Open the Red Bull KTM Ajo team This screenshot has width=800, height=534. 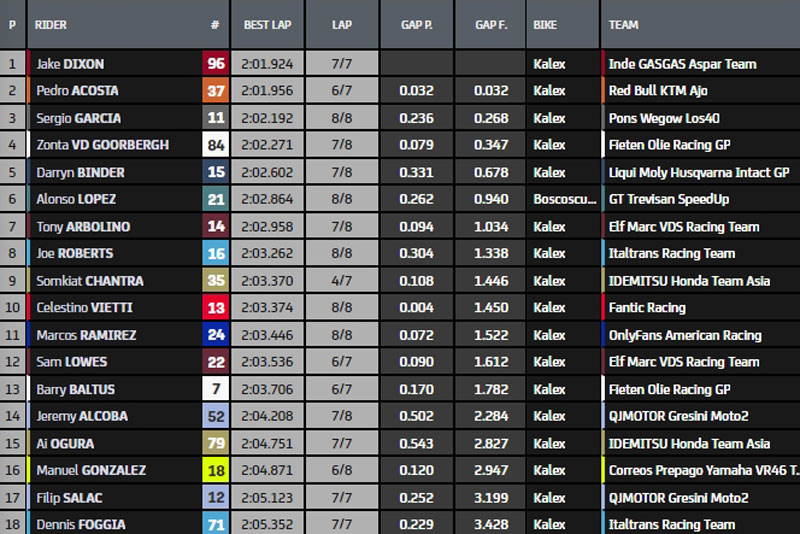(658, 91)
